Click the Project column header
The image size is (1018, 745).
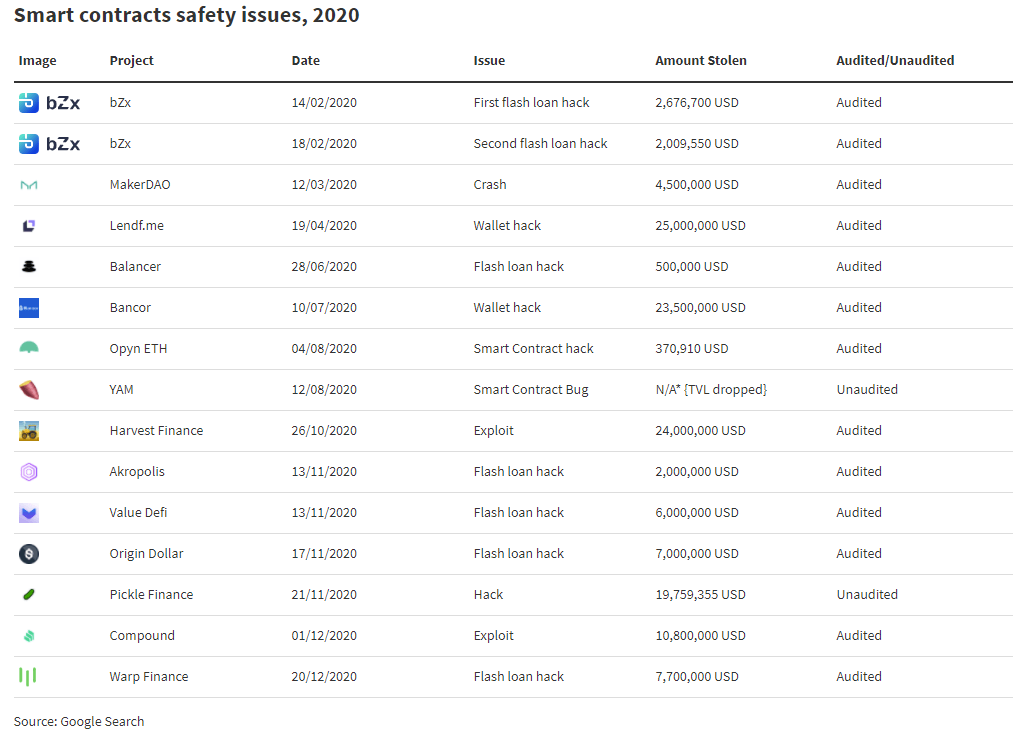click(131, 60)
